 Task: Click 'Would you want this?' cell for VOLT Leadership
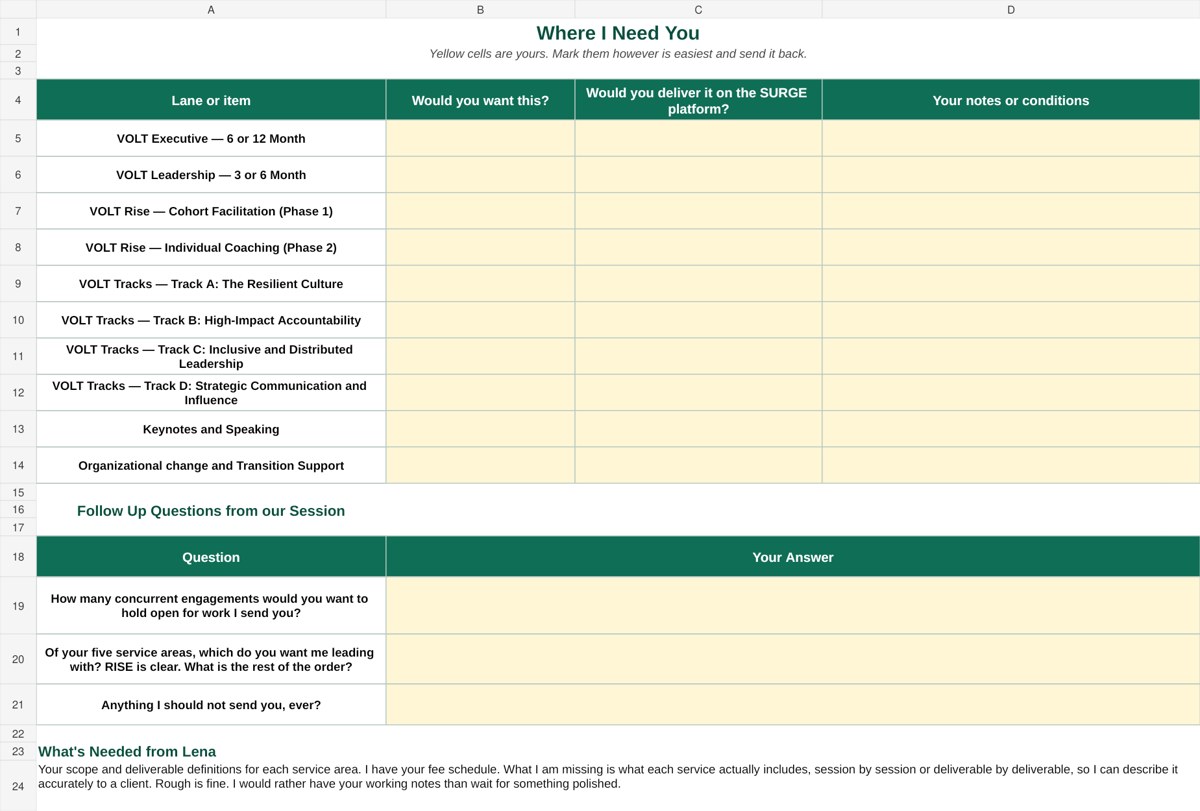tap(480, 175)
